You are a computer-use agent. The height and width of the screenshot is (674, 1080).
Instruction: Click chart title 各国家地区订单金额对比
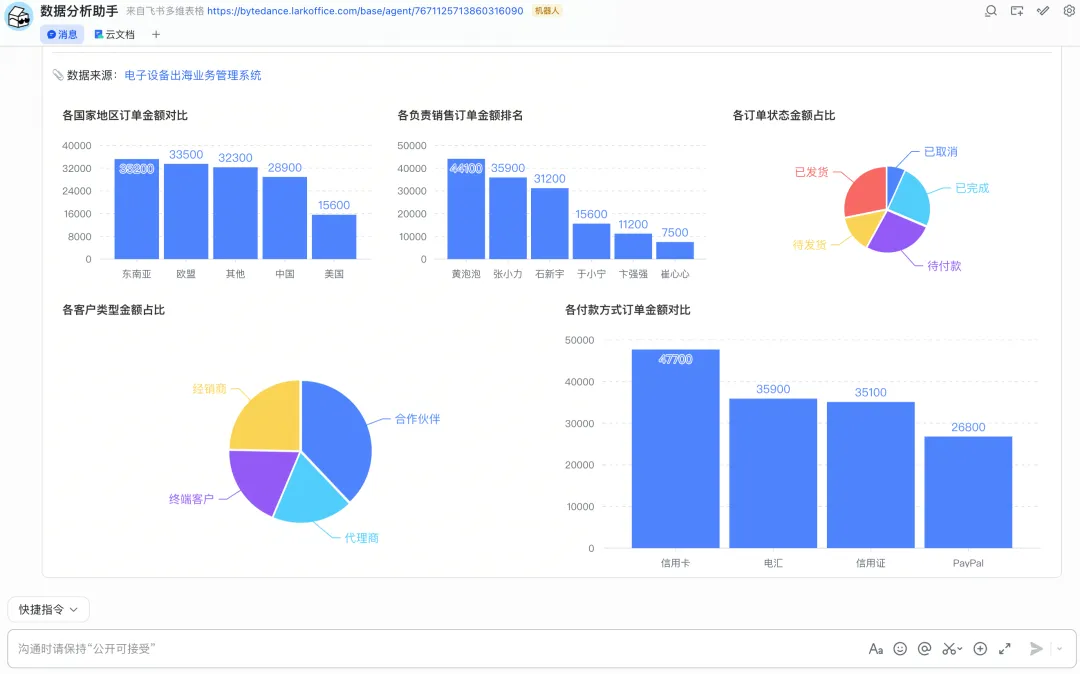pos(125,115)
